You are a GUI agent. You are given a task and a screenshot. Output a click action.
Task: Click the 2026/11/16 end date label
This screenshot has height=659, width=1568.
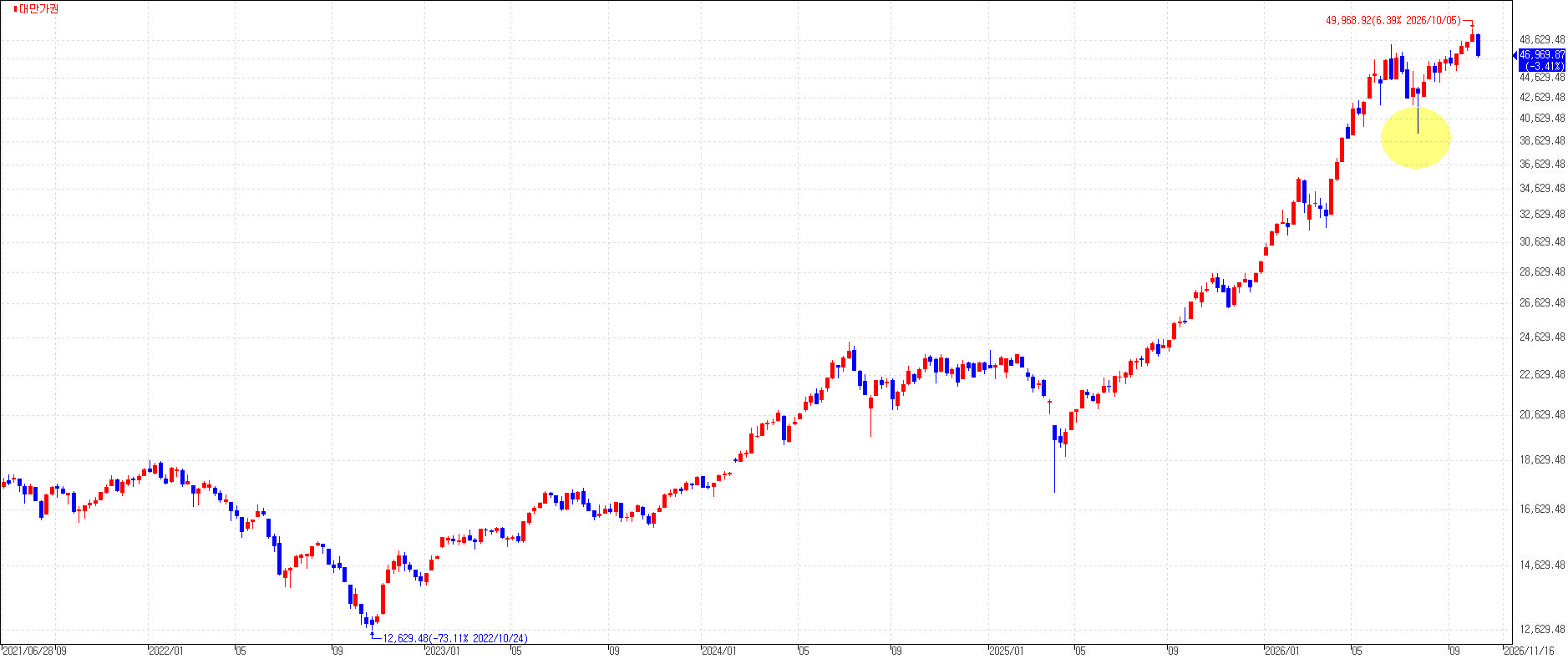click(1530, 651)
